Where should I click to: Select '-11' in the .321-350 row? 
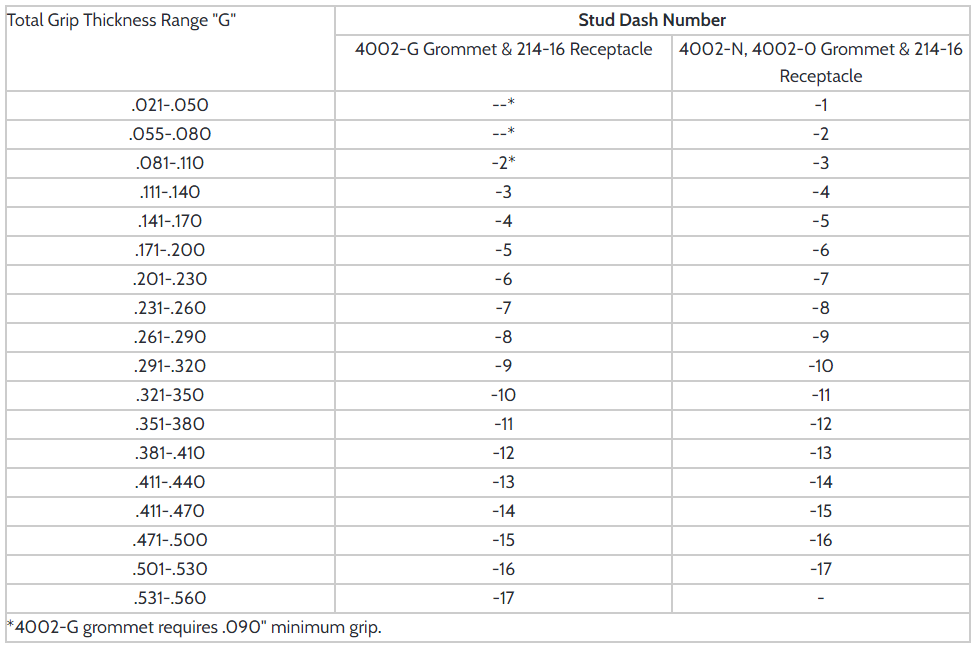coord(820,395)
